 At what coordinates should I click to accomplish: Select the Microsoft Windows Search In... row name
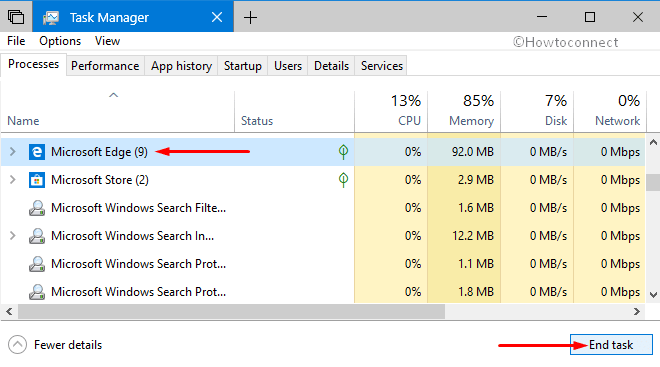click(133, 236)
